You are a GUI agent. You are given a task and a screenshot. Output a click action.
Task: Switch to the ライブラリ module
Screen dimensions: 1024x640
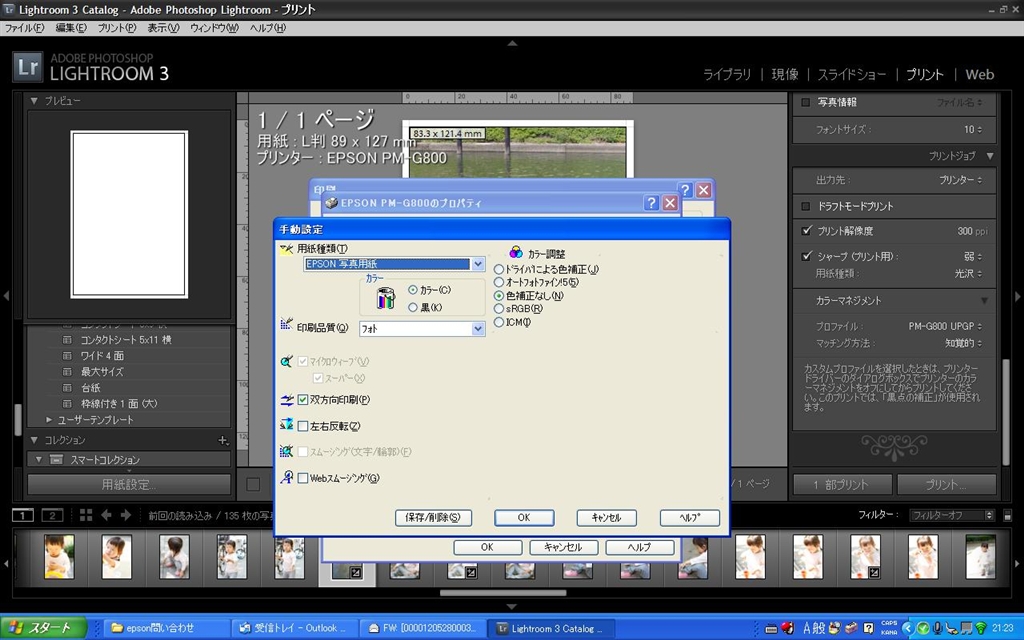(x=727, y=74)
